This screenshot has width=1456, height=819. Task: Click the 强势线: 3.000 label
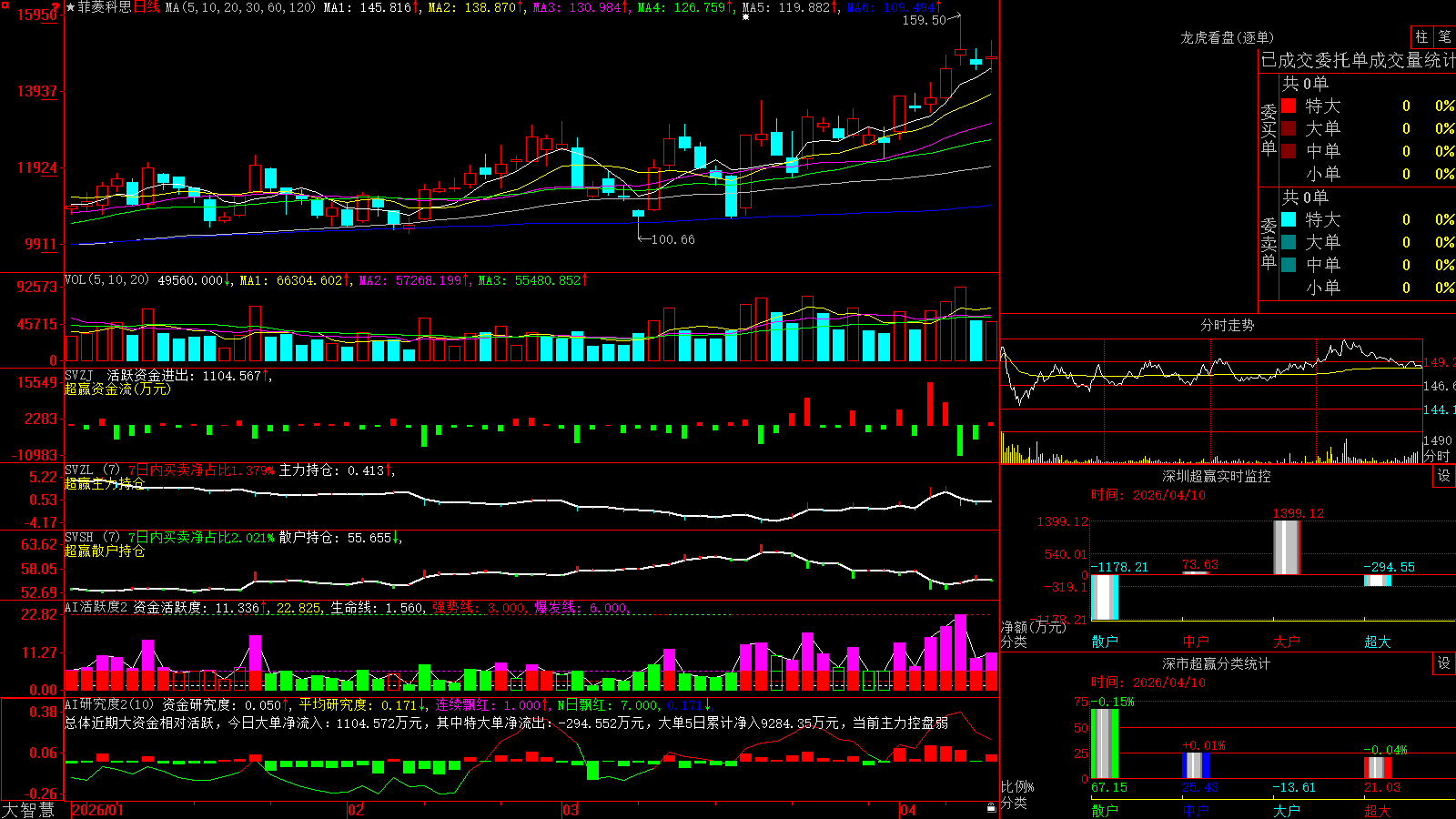coord(479,607)
